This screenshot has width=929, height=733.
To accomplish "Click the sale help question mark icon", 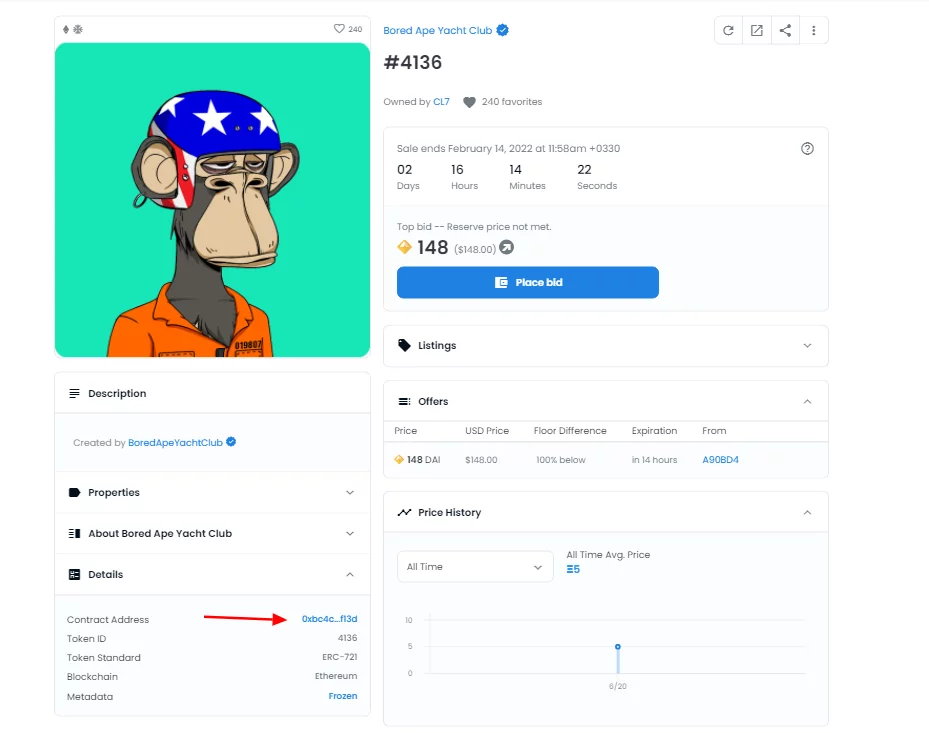I will coord(807,149).
